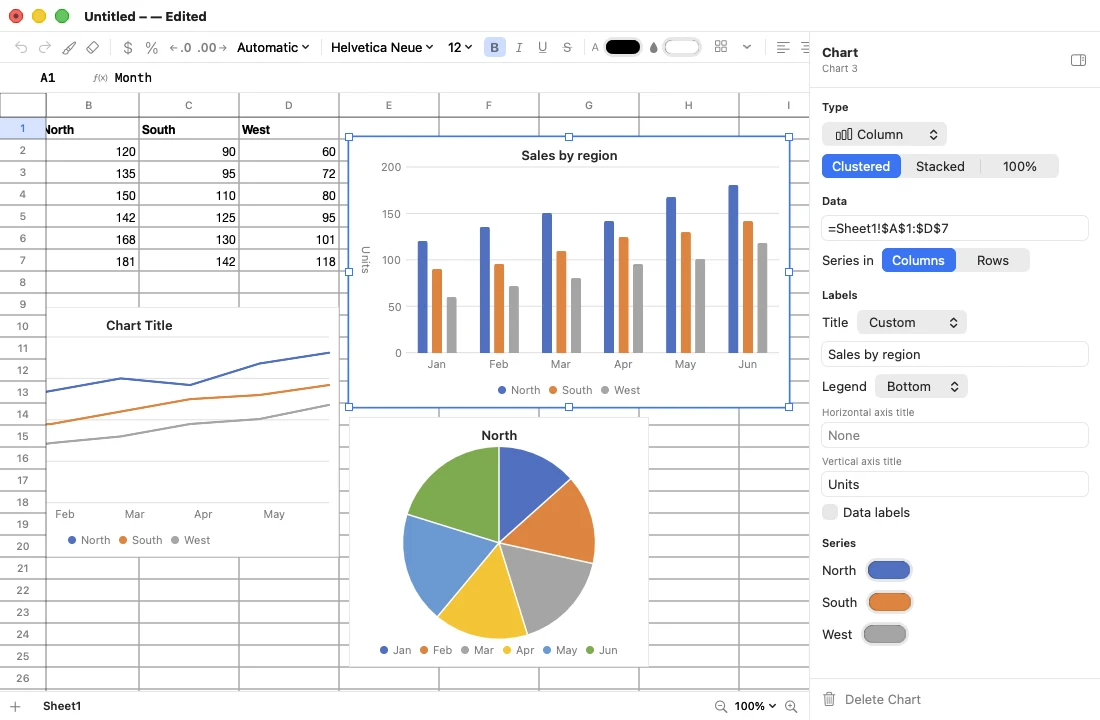Viewport: 1100px width, 720px height.
Task: Toggle italic formatting
Action: coord(519,47)
